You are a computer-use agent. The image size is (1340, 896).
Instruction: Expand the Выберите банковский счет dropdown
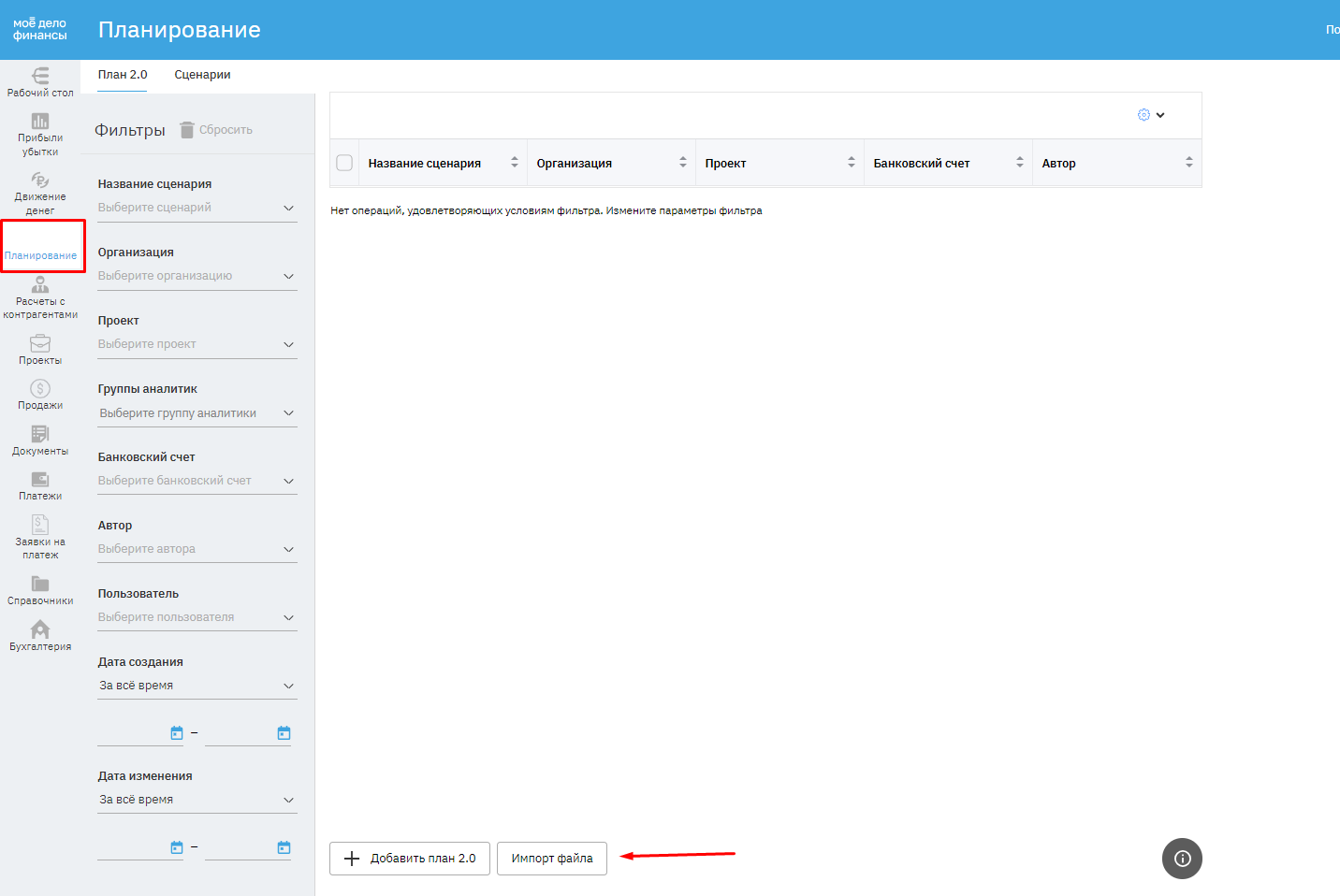click(x=197, y=481)
